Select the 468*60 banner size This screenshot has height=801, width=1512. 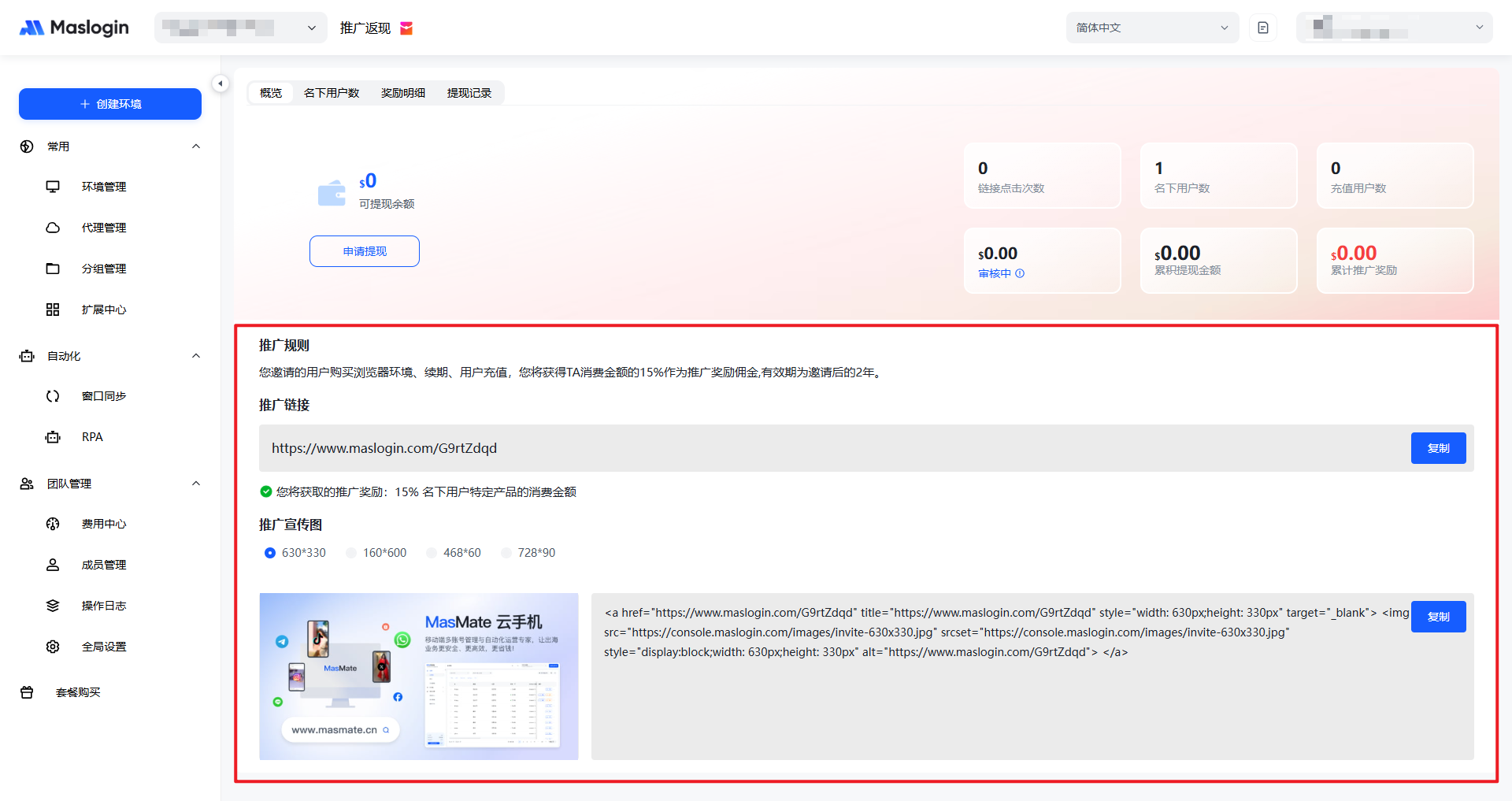point(432,553)
